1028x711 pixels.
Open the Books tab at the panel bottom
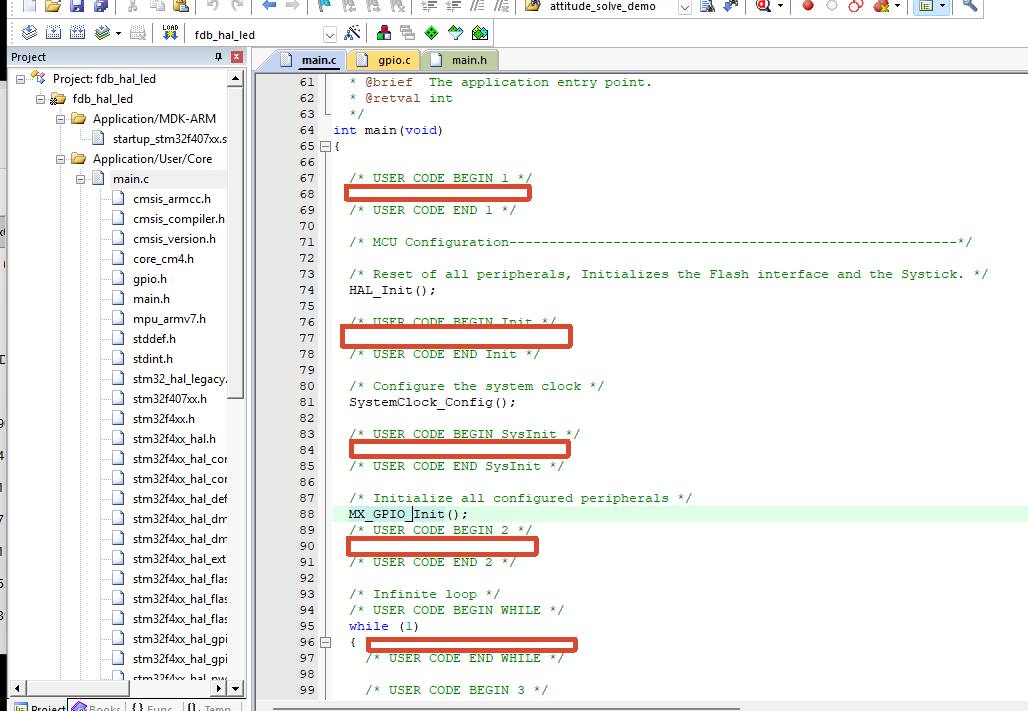click(x=97, y=707)
